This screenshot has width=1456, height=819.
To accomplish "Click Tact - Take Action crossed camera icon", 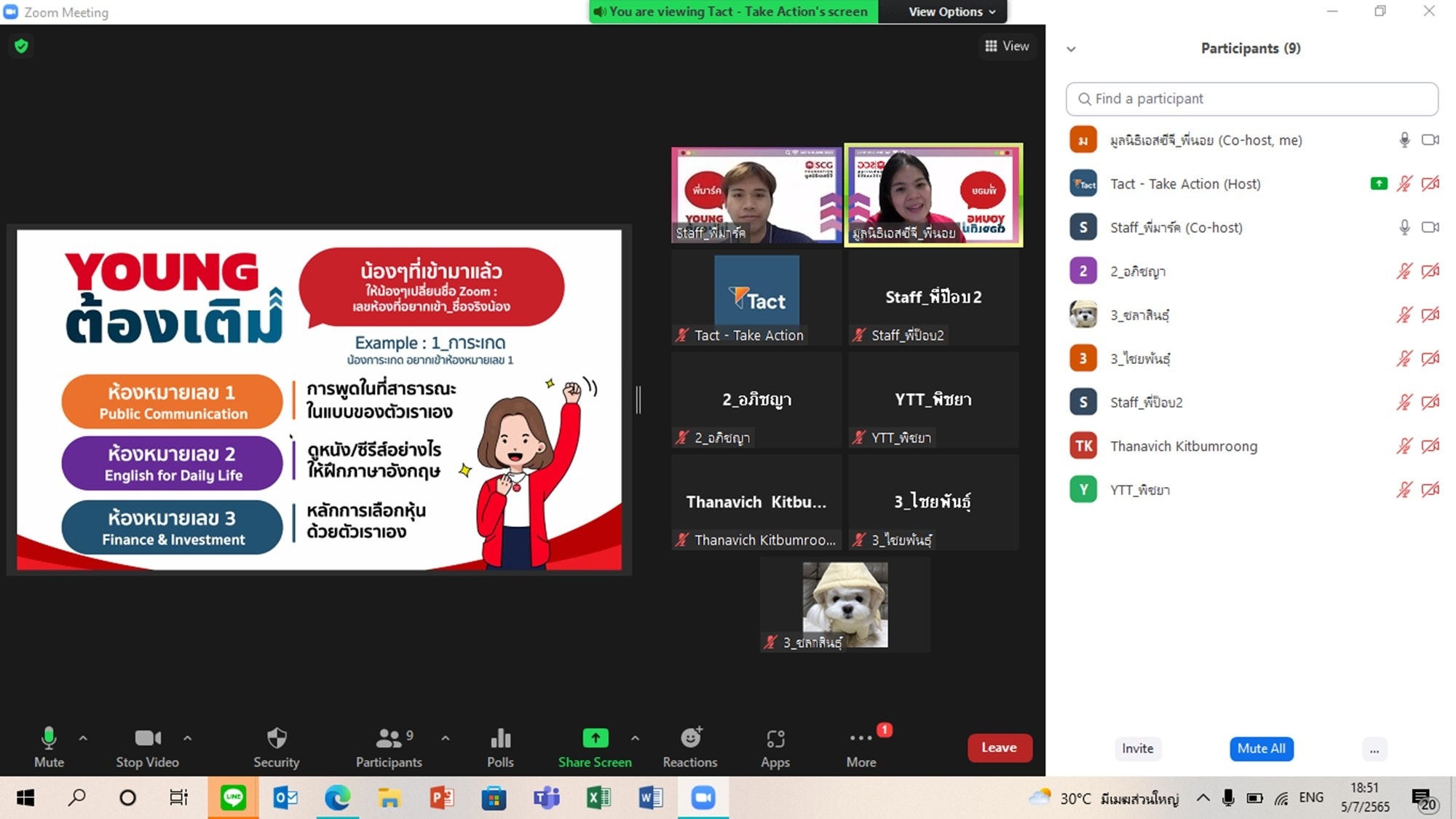I will coord(1431,183).
